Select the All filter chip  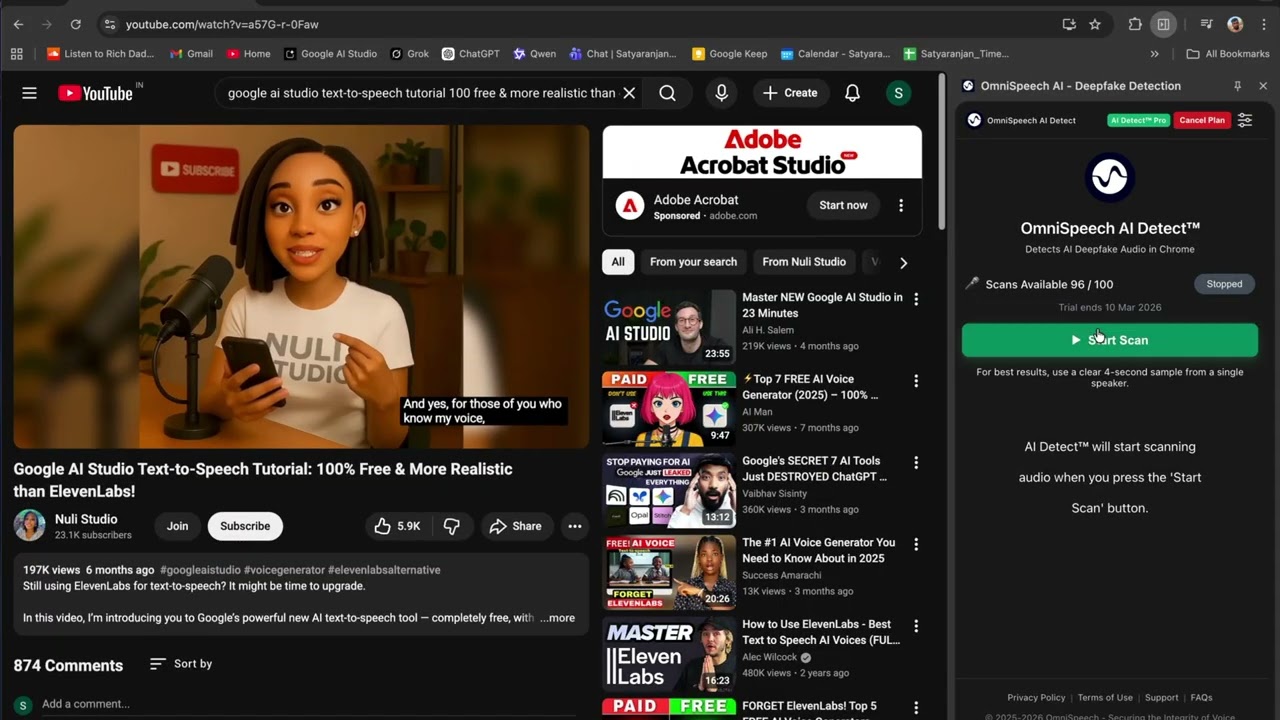click(x=618, y=262)
